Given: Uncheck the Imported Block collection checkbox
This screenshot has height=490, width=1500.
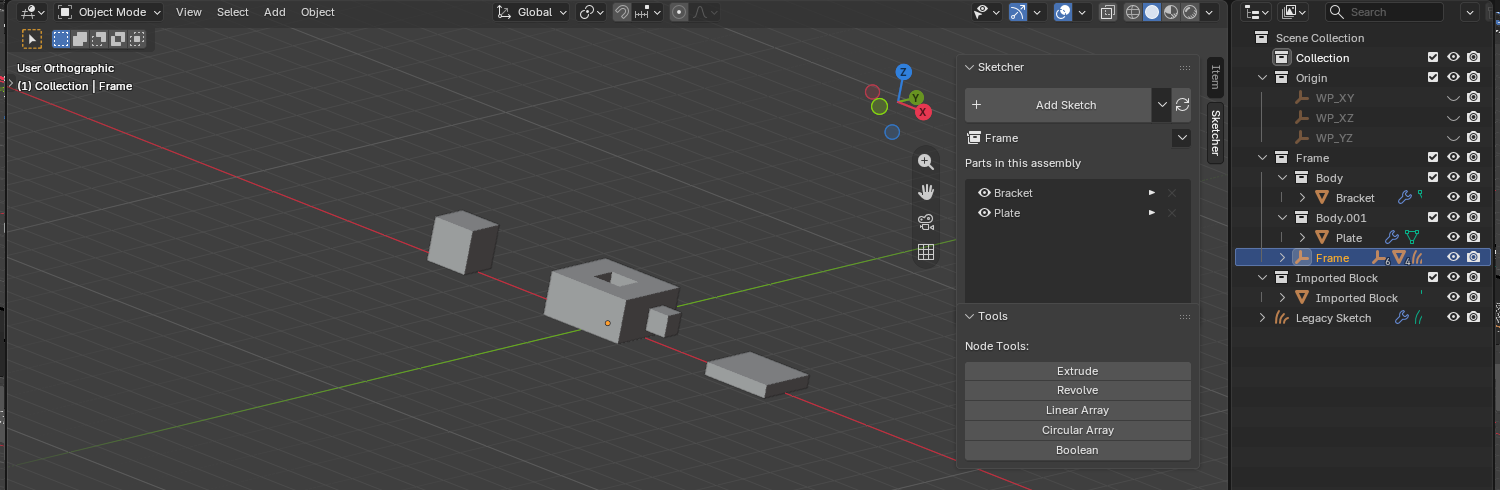Looking at the screenshot, I should pyautogui.click(x=1434, y=278).
